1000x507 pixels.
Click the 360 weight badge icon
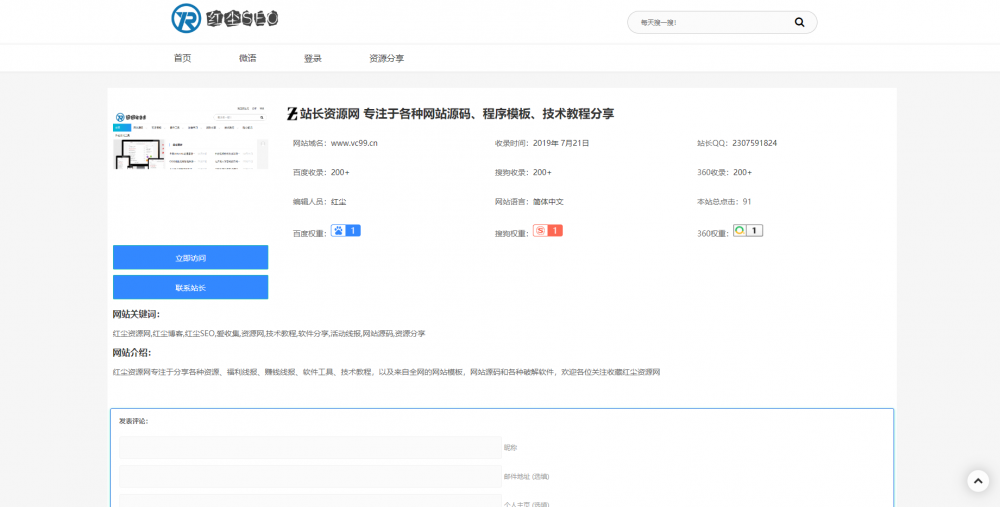(x=747, y=231)
